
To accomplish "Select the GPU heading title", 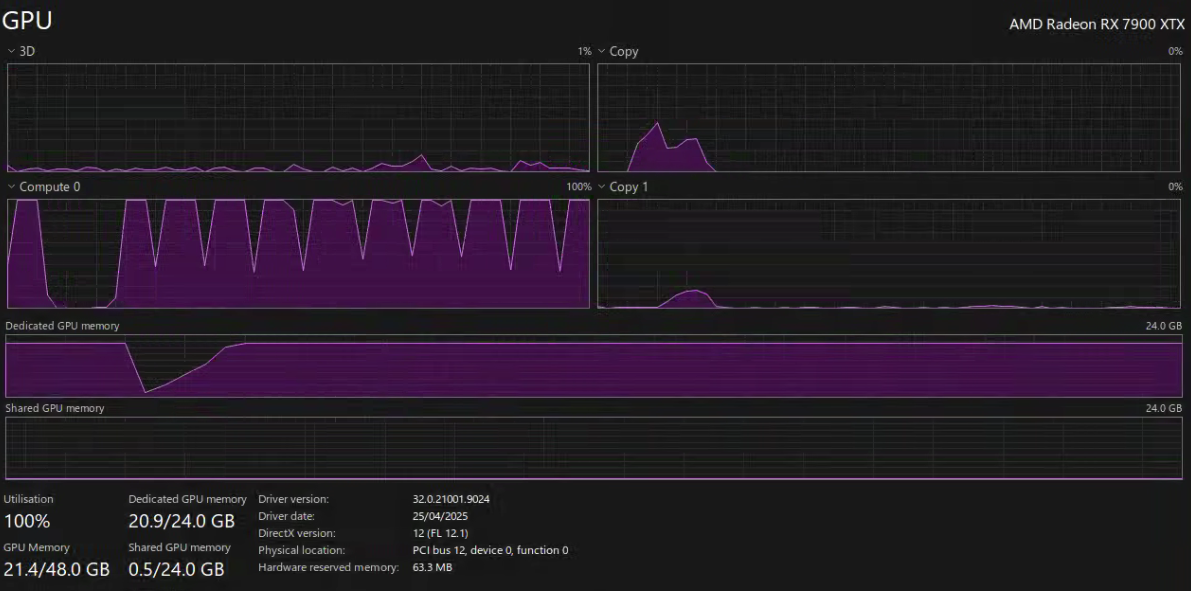I will [x=27, y=21].
